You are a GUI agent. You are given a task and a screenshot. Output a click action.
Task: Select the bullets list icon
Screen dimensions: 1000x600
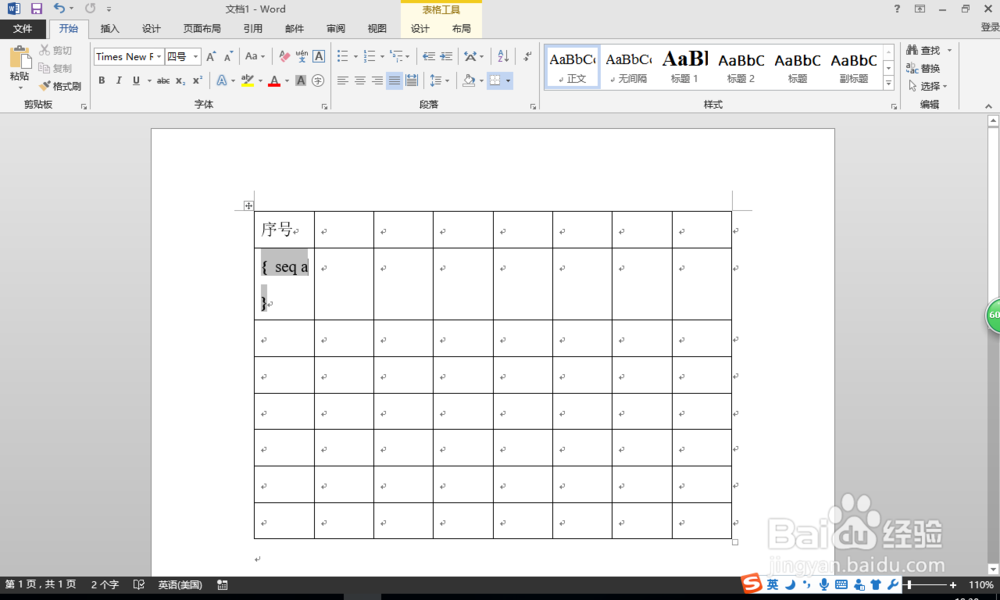[x=343, y=56]
